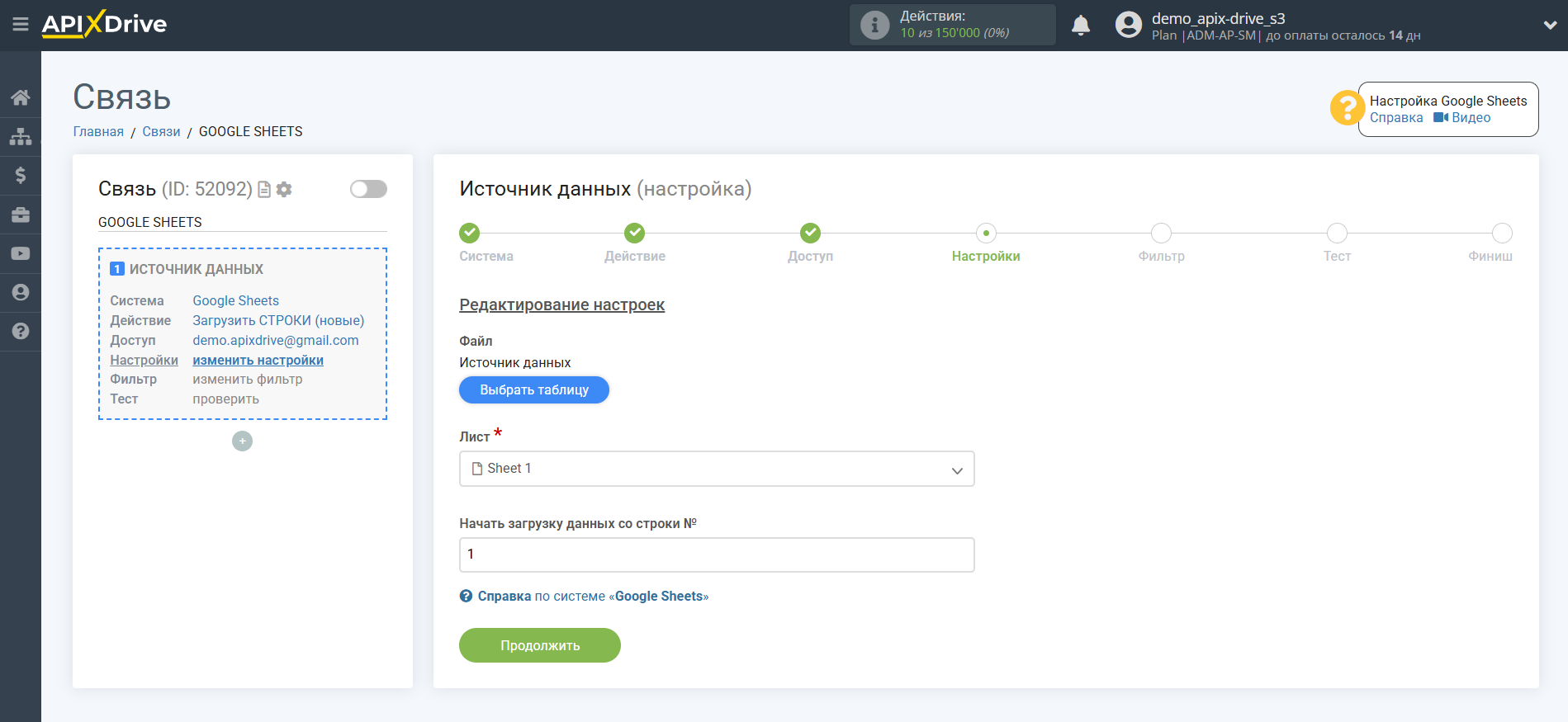Open Главная breadcrumb link
This screenshot has width=1568, height=722.
tap(98, 131)
